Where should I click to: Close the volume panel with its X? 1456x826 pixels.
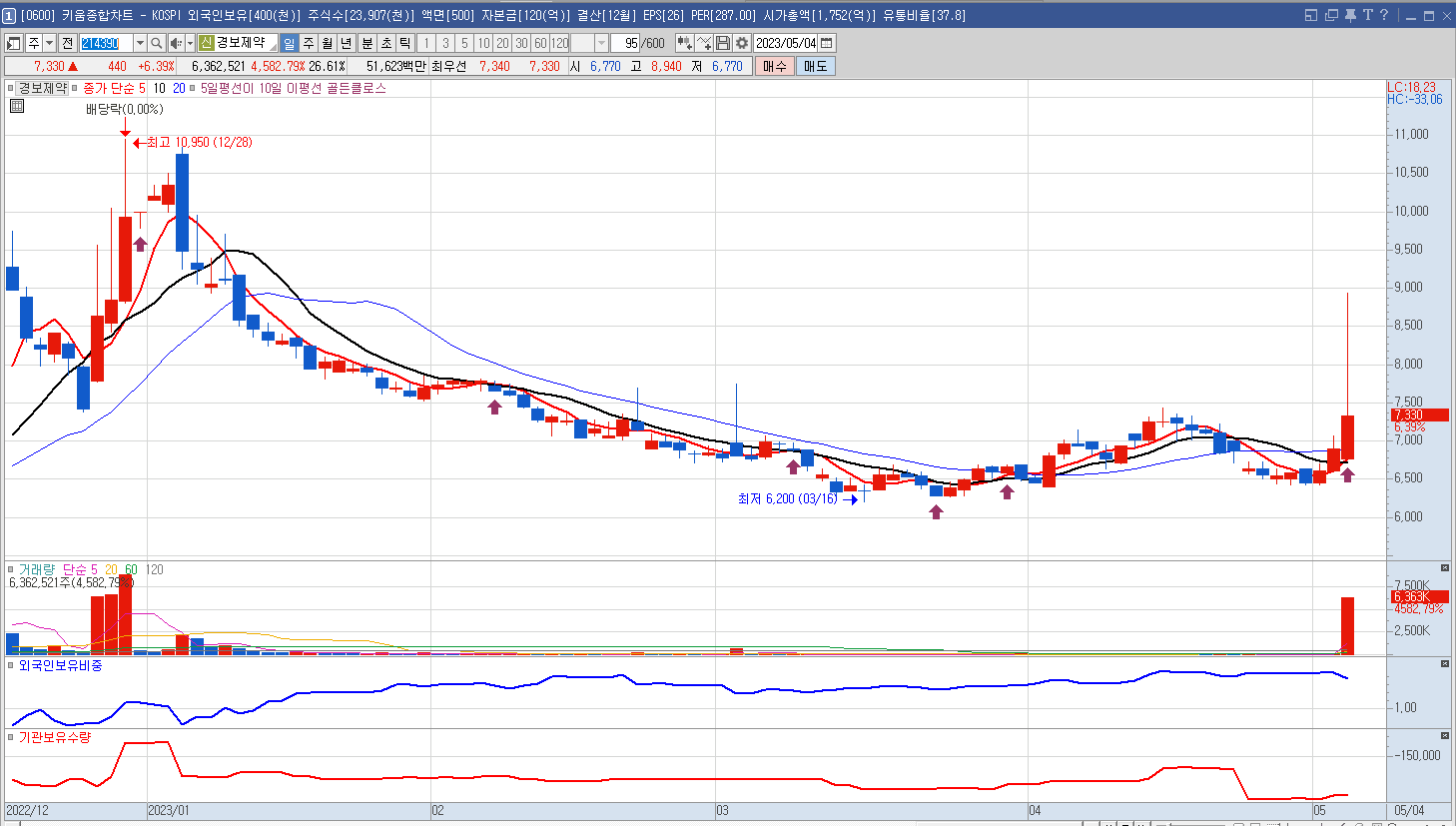[x=1444, y=567]
